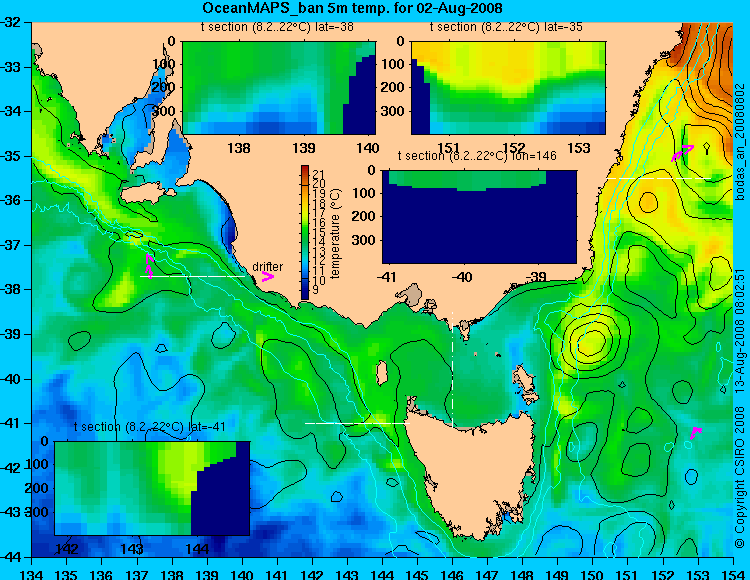Click the 't section (8.2..22°C) lat=-38' heading
This screenshot has height=580, width=750.
(277, 27)
